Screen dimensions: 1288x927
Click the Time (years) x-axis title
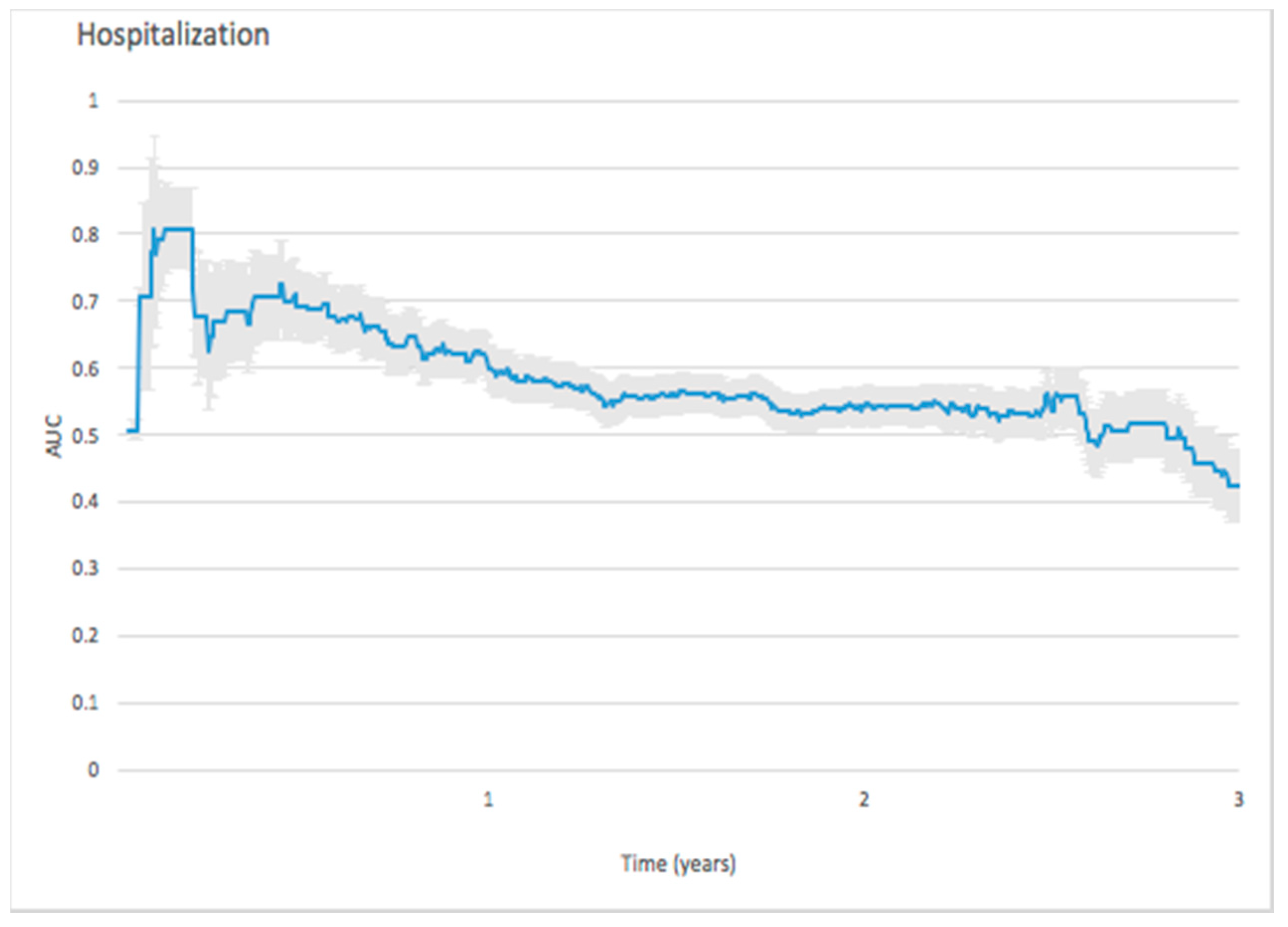[x=678, y=863]
